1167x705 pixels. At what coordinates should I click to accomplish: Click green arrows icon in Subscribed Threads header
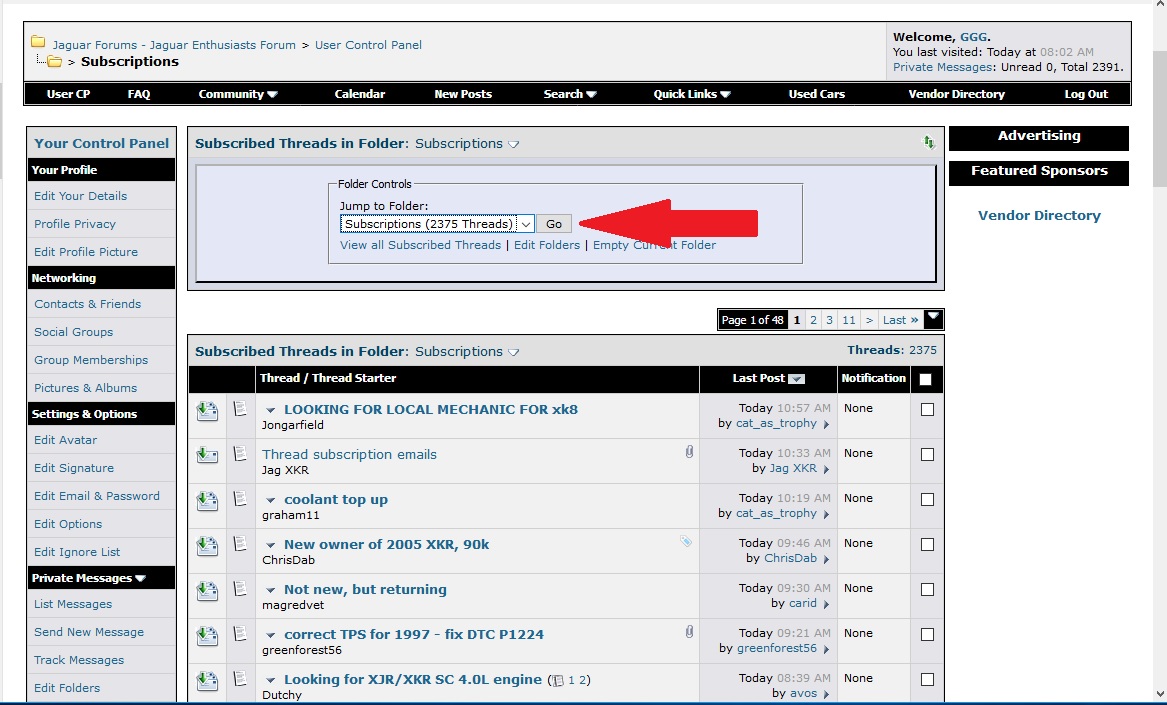(x=928, y=144)
